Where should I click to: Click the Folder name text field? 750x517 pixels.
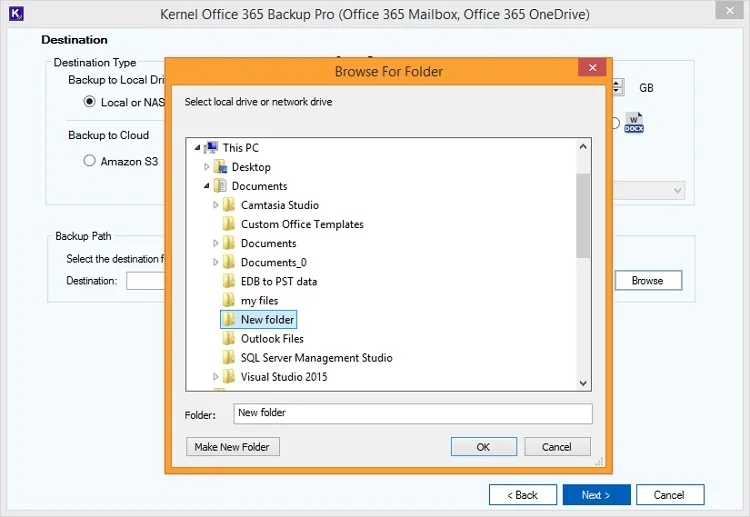tap(413, 413)
